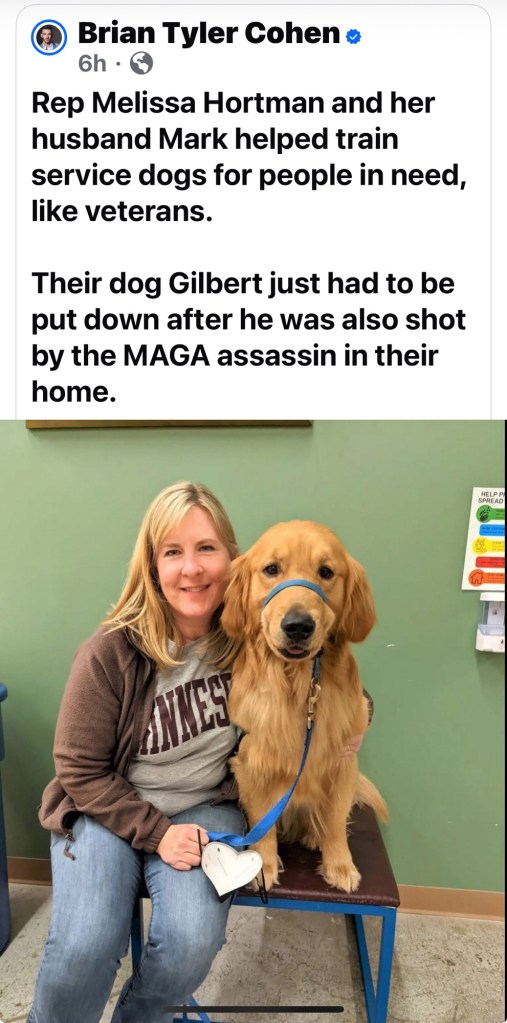Open the photo of woman with golden retriever
Viewport: 507px width, 1023px height.
click(253, 721)
